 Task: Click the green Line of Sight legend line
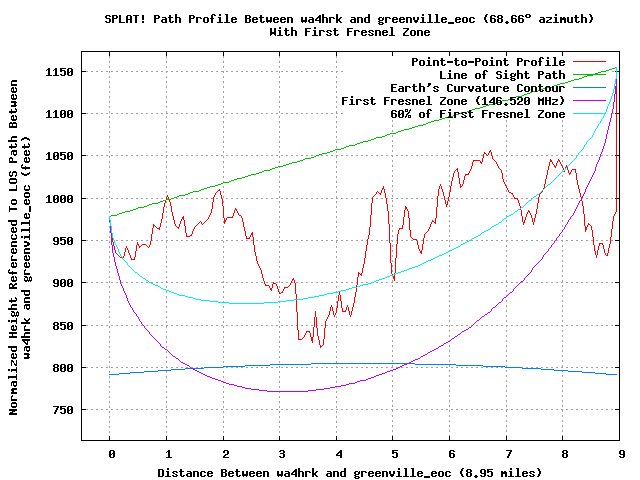(590, 75)
